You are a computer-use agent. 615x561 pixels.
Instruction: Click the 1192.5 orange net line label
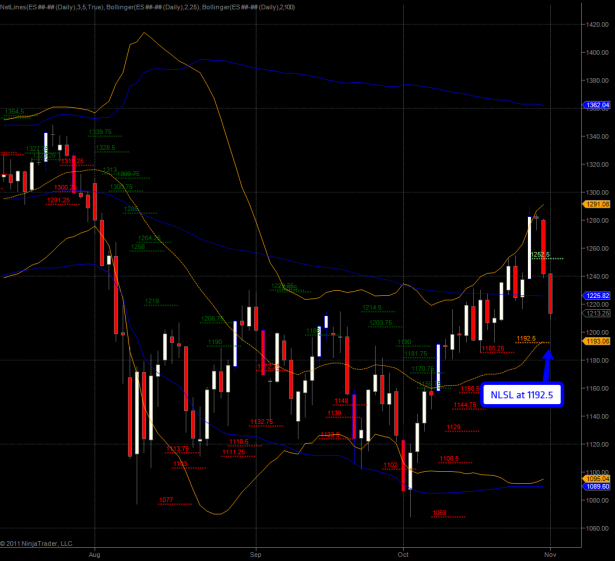[526, 339]
